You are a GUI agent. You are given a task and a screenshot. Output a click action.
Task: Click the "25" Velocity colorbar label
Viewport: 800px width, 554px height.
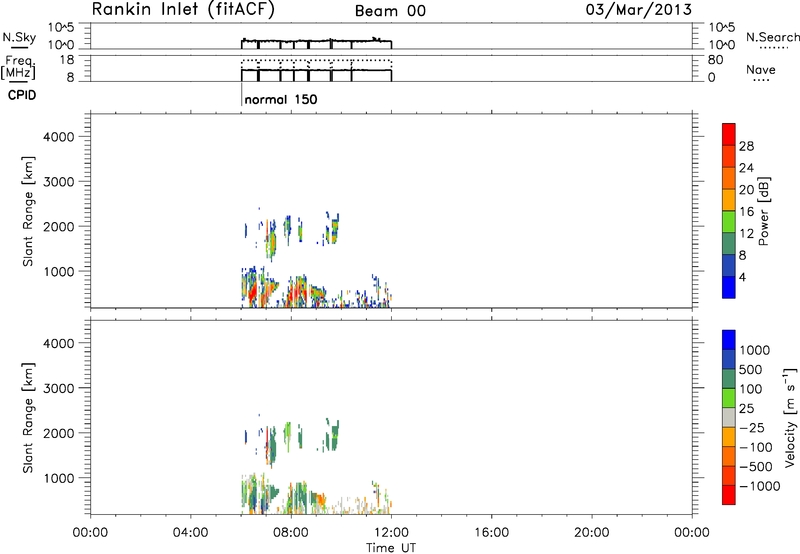click(746, 409)
